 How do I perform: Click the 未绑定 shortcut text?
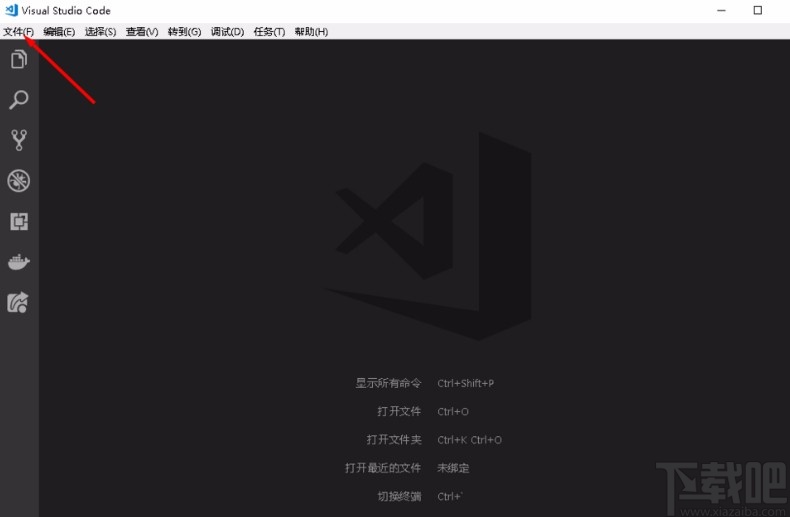point(453,468)
